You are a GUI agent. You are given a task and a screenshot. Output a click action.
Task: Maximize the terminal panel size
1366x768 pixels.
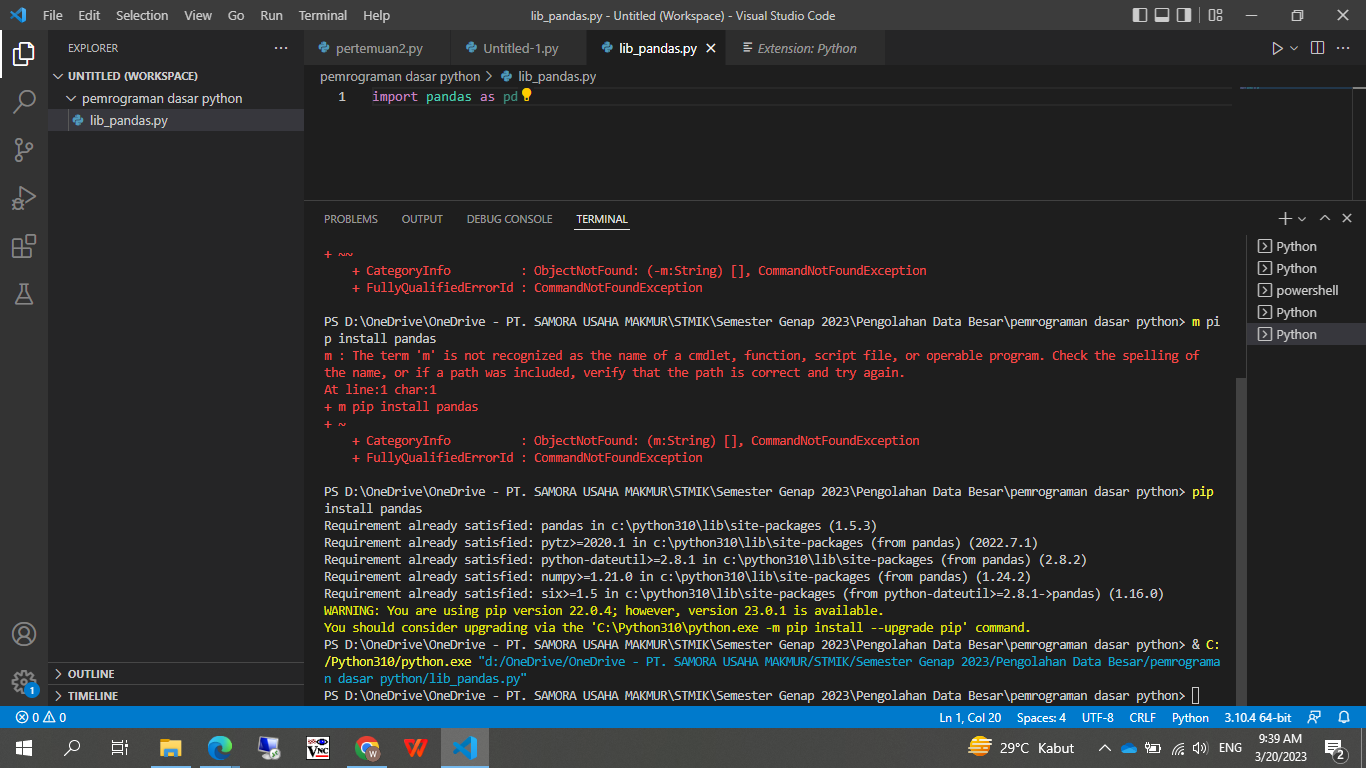click(1325, 218)
